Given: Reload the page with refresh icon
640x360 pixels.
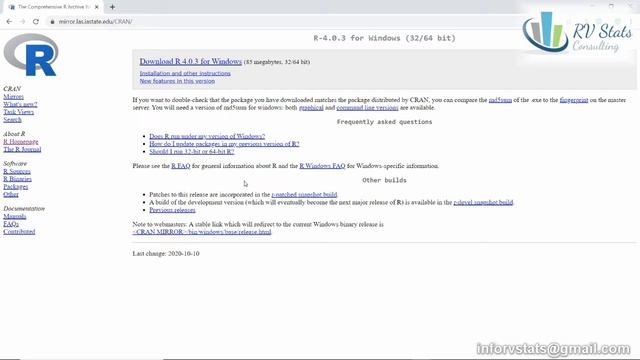Looking at the screenshot, I should click(36, 21).
